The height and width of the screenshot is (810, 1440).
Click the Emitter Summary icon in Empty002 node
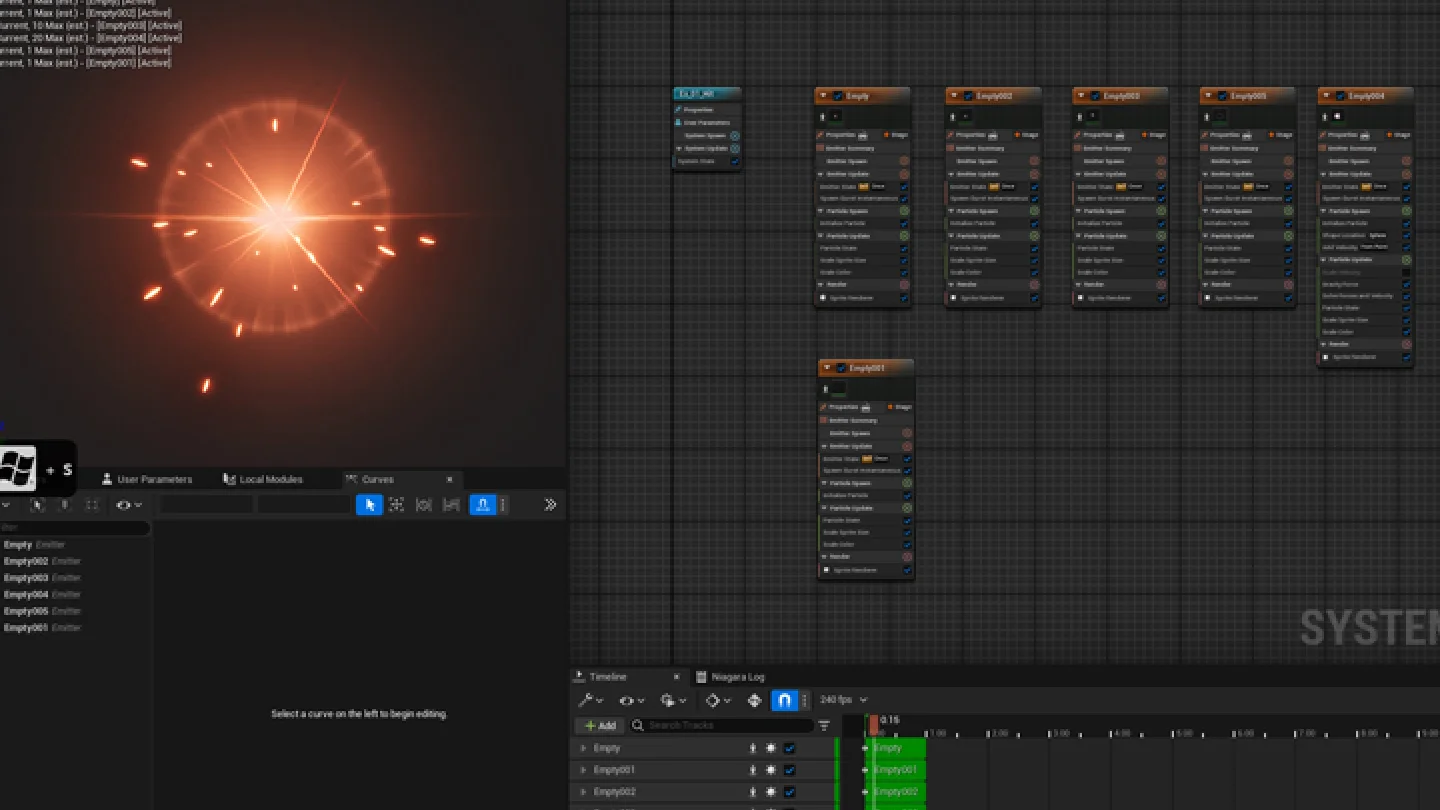point(952,148)
